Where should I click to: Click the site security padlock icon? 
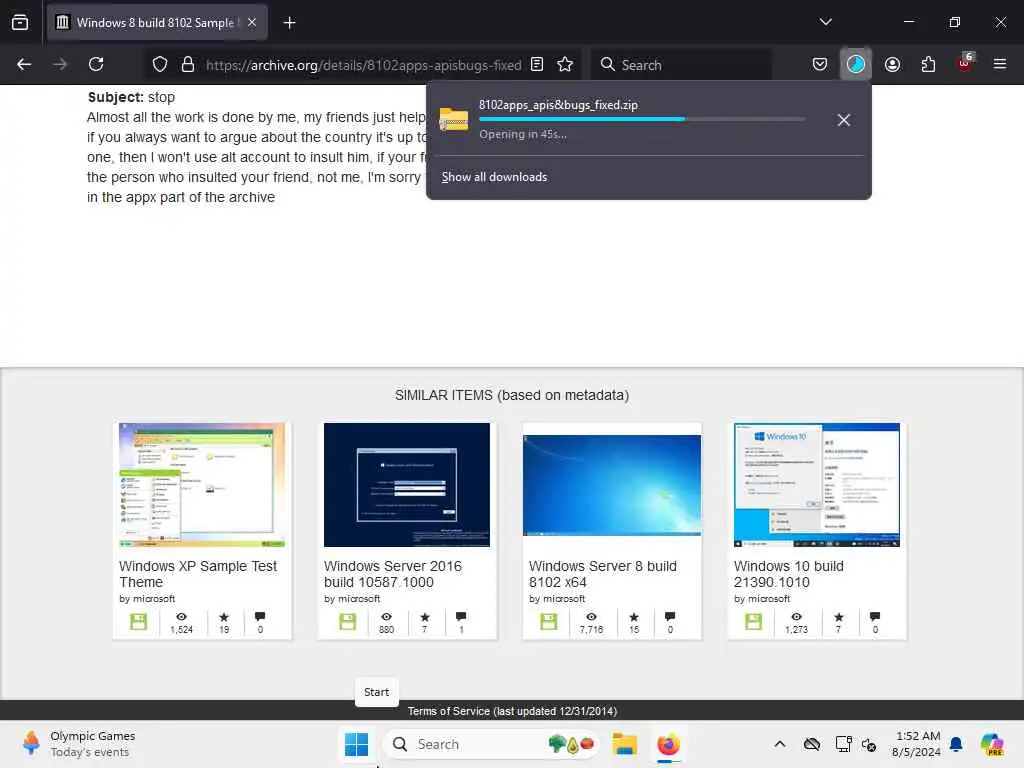pyautogui.click(x=188, y=64)
